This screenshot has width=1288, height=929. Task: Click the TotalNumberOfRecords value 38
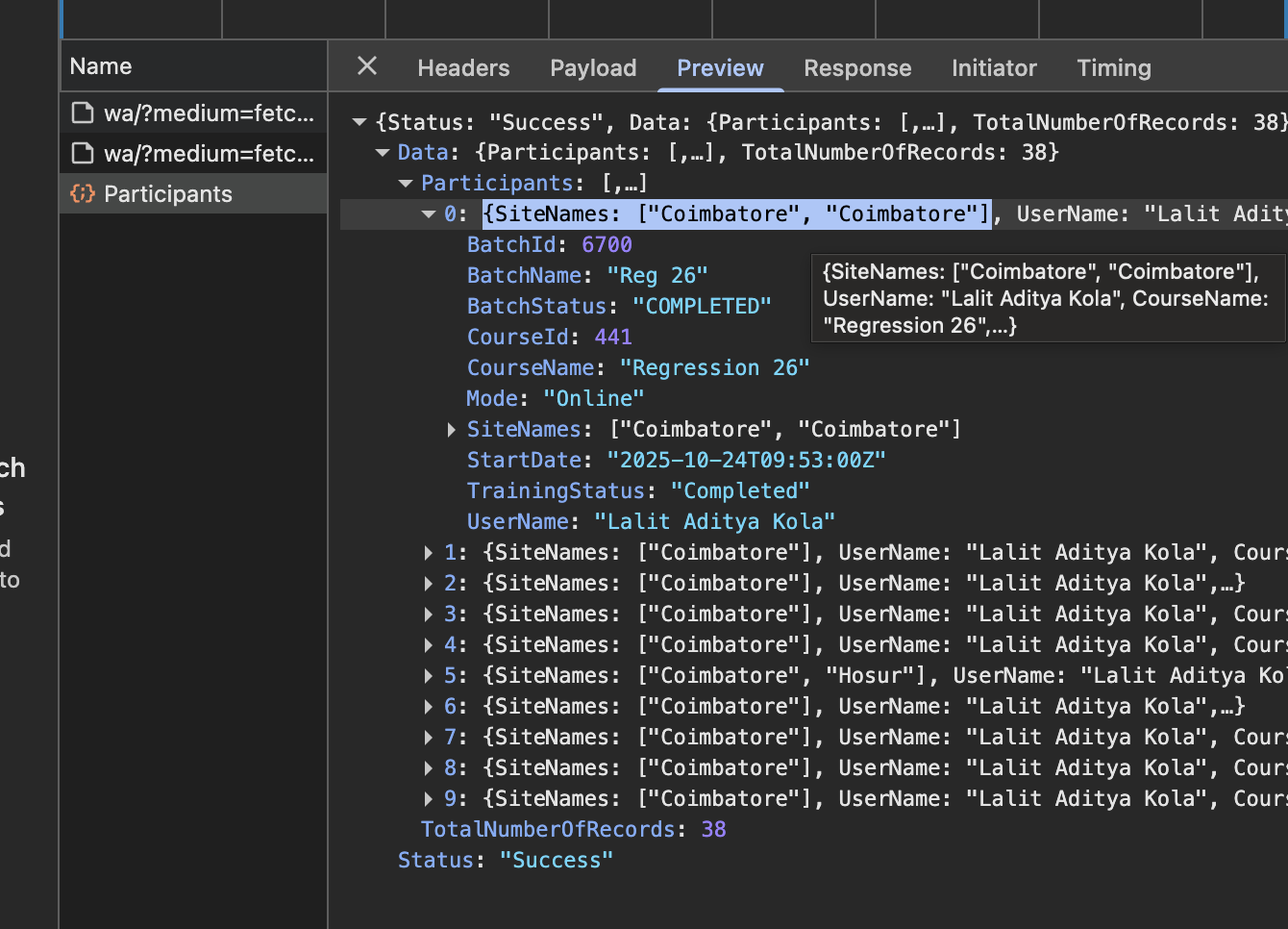tap(713, 829)
